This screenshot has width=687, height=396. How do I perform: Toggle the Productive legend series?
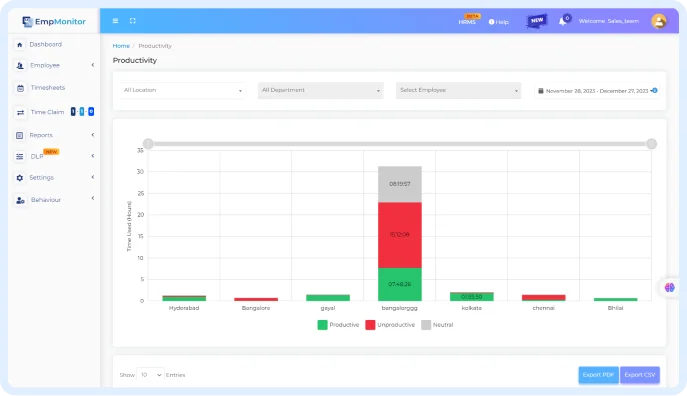pyautogui.click(x=338, y=325)
